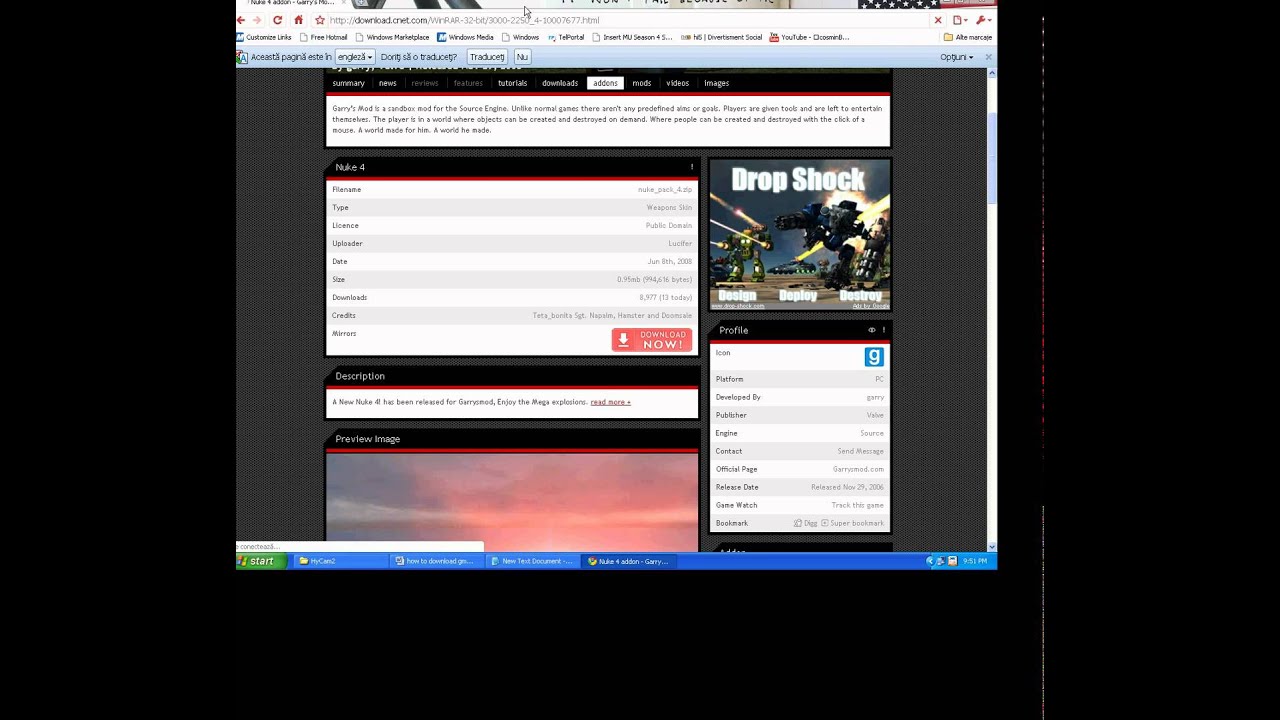Screen dimensions: 1280x720
Task: Click the exclamation icon in Profile header
Action: click(884, 330)
